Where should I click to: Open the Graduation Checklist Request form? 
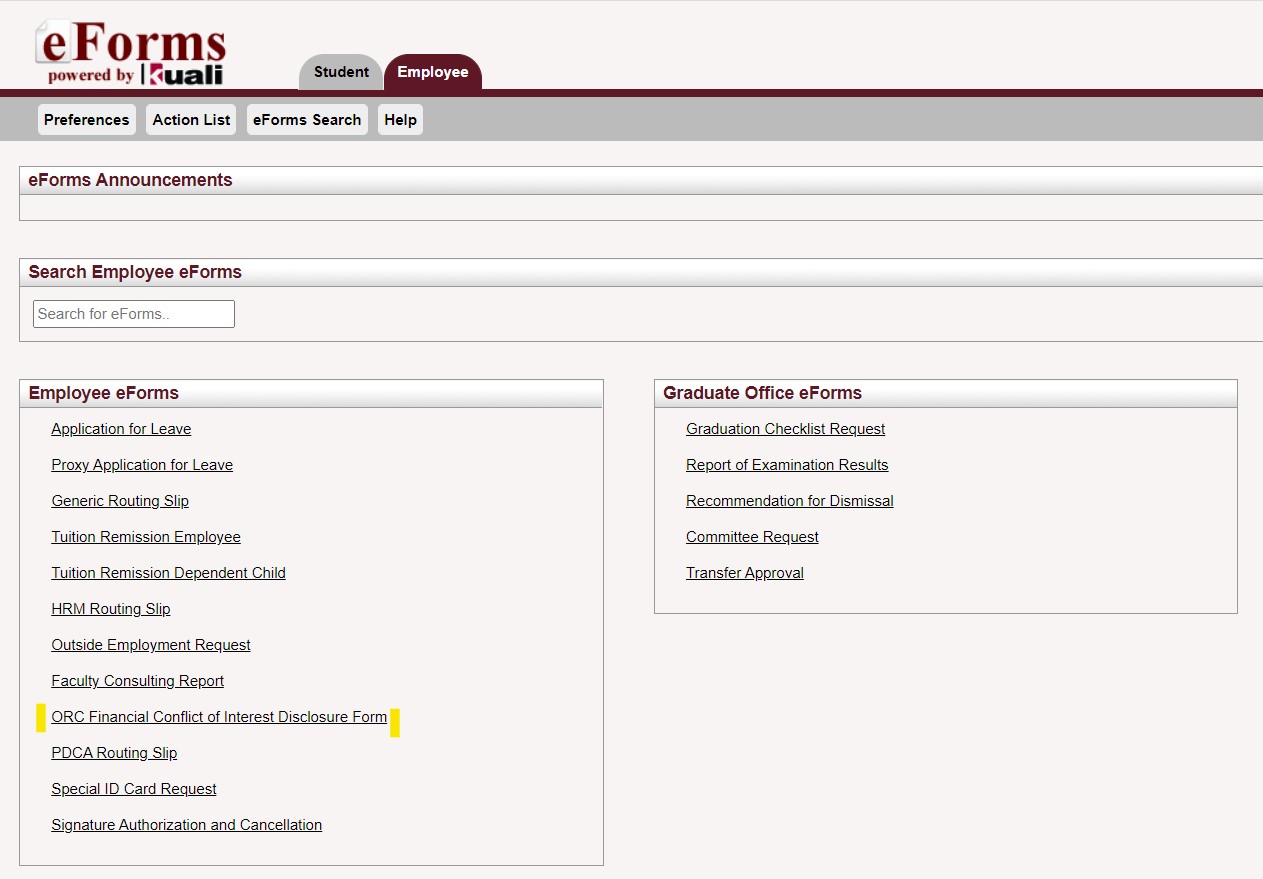(x=785, y=429)
